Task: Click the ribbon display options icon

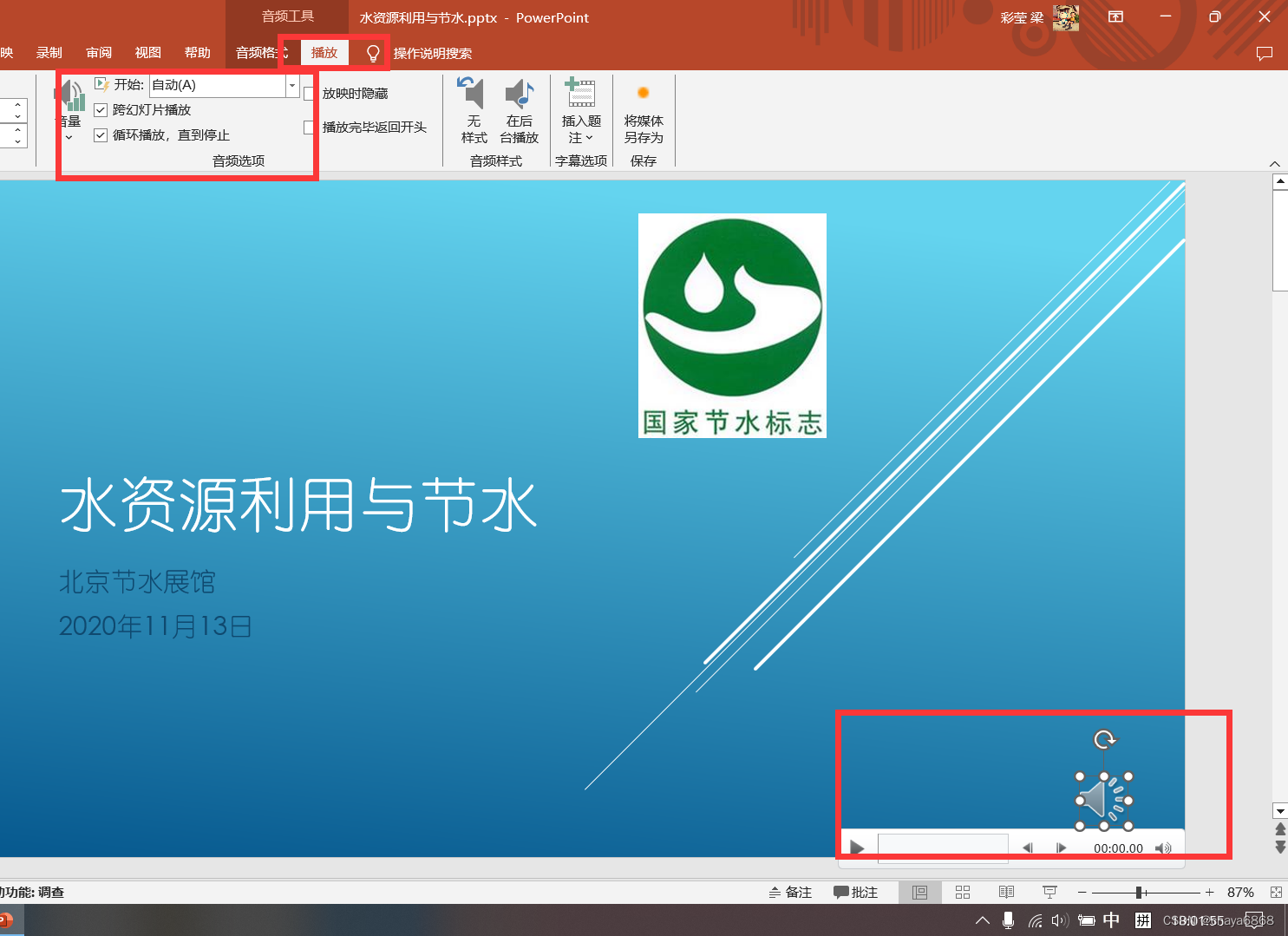Action: (1116, 16)
